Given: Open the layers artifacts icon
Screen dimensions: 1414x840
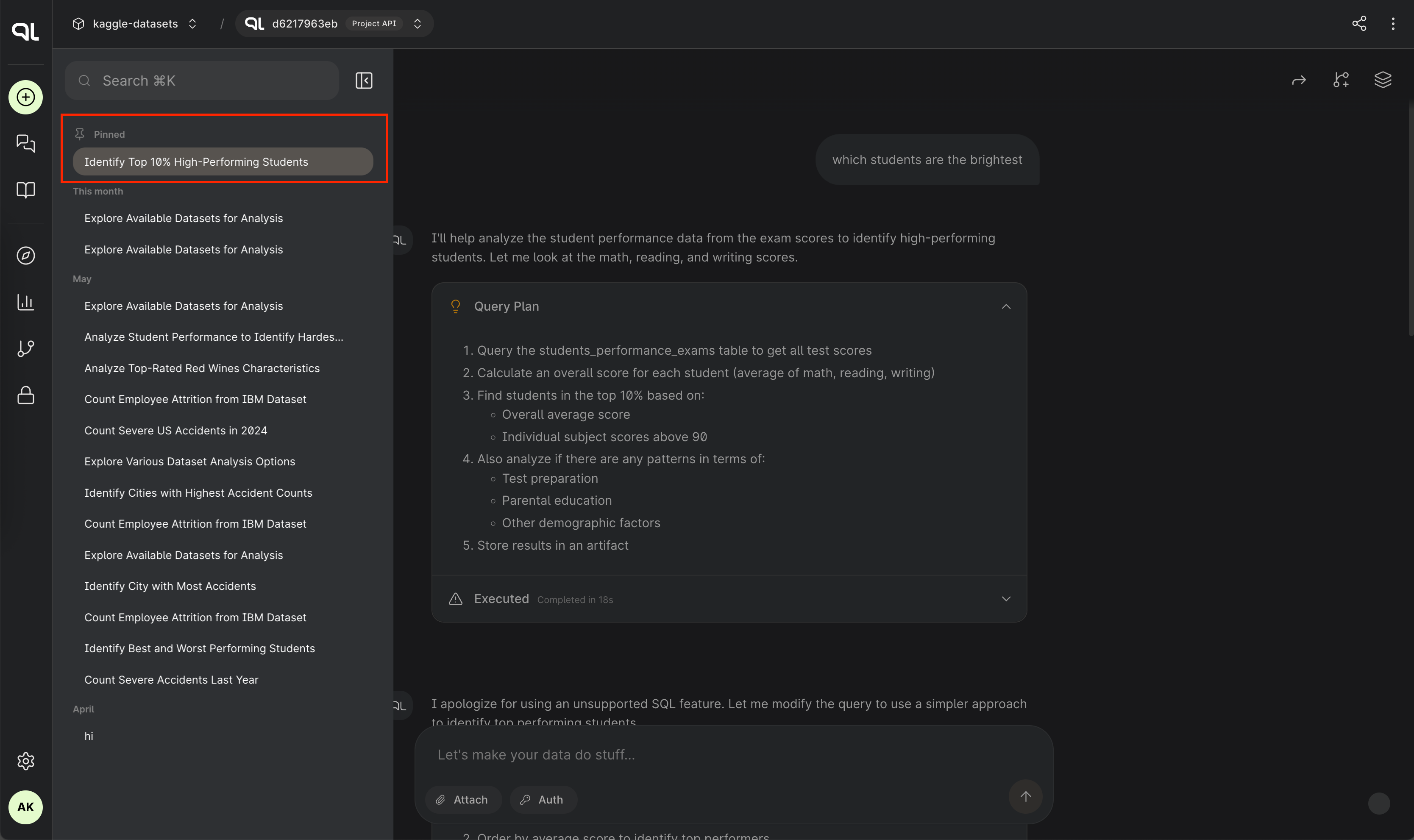Looking at the screenshot, I should point(1383,80).
